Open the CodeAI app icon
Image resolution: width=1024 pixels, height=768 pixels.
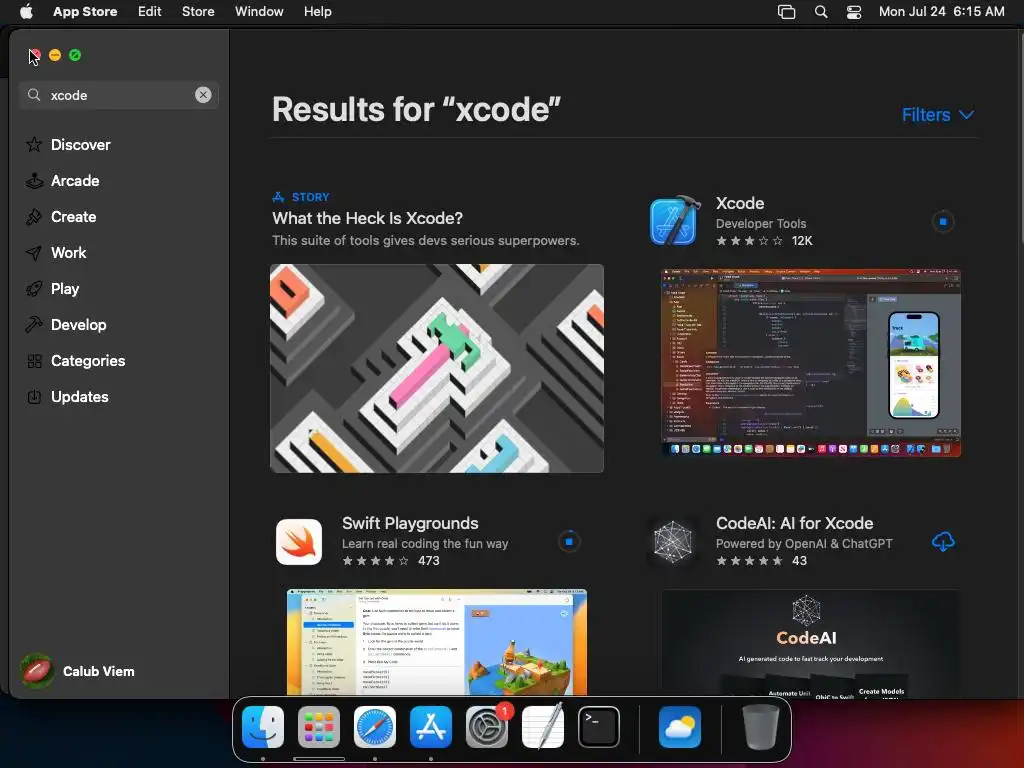coord(673,542)
